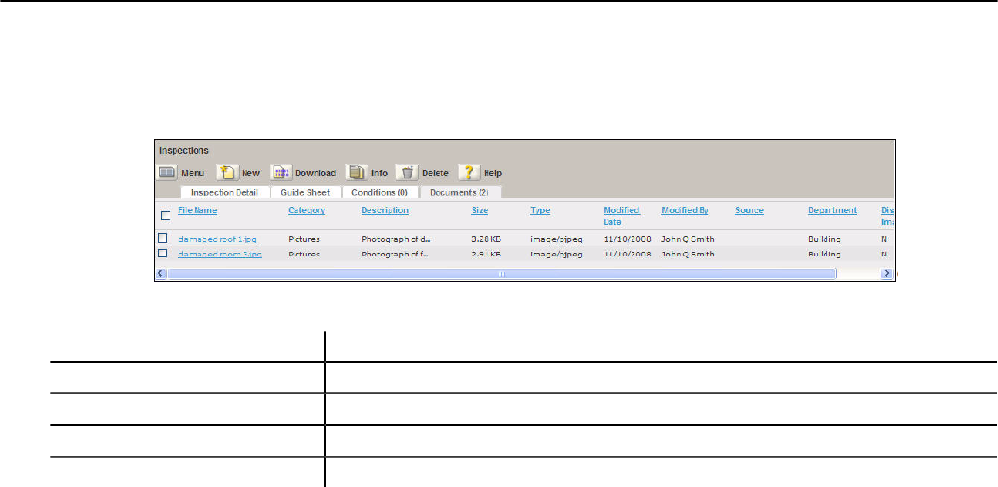Click the horizontal scrollbar left arrow
Image resolution: width=998 pixels, height=487 pixels.
(161, 274)
